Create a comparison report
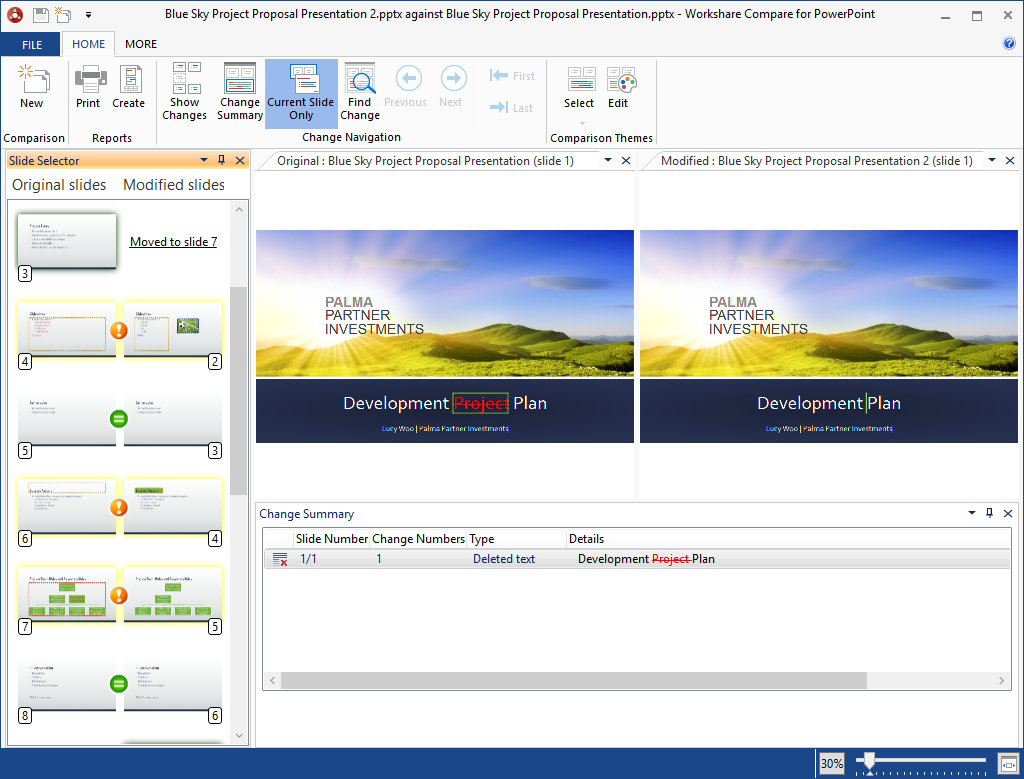Screen dimensions: 1024x779 tap(129, 87)
